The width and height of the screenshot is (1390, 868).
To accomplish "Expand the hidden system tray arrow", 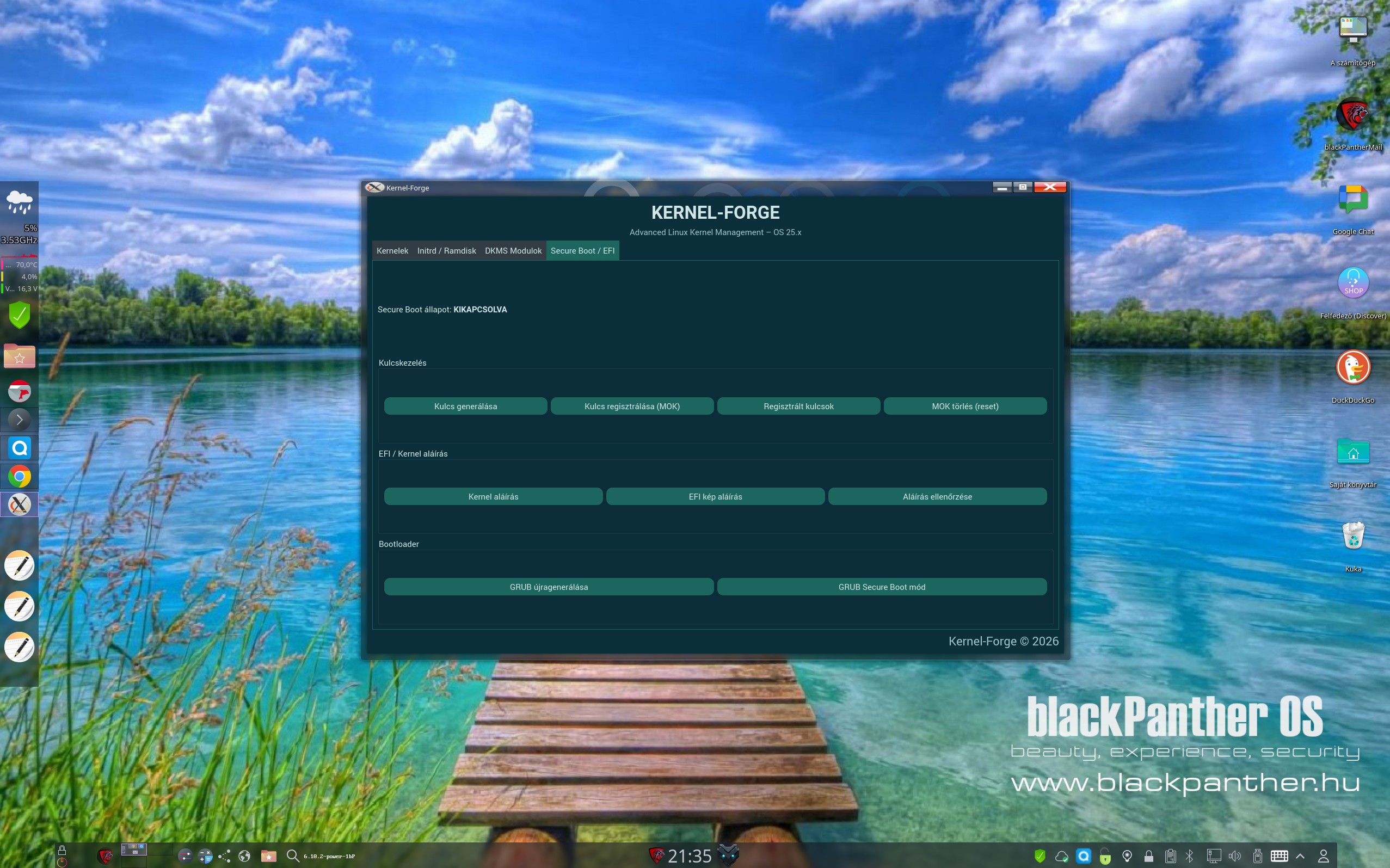I will click(1300, 856).
